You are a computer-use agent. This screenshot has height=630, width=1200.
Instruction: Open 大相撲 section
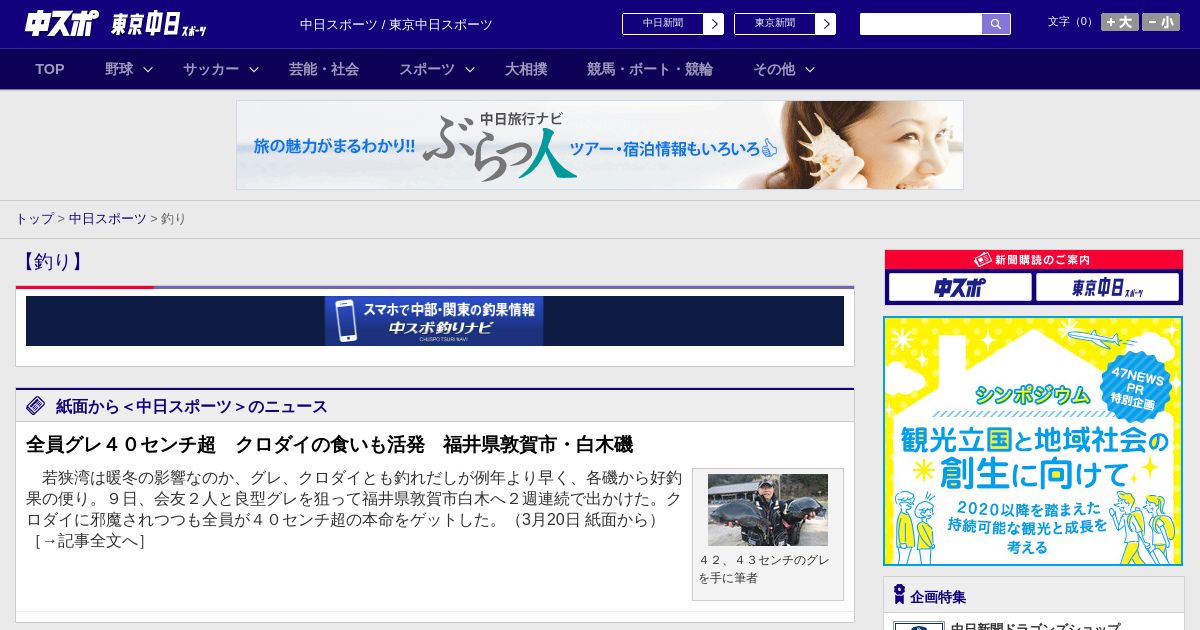coord(526,69)
